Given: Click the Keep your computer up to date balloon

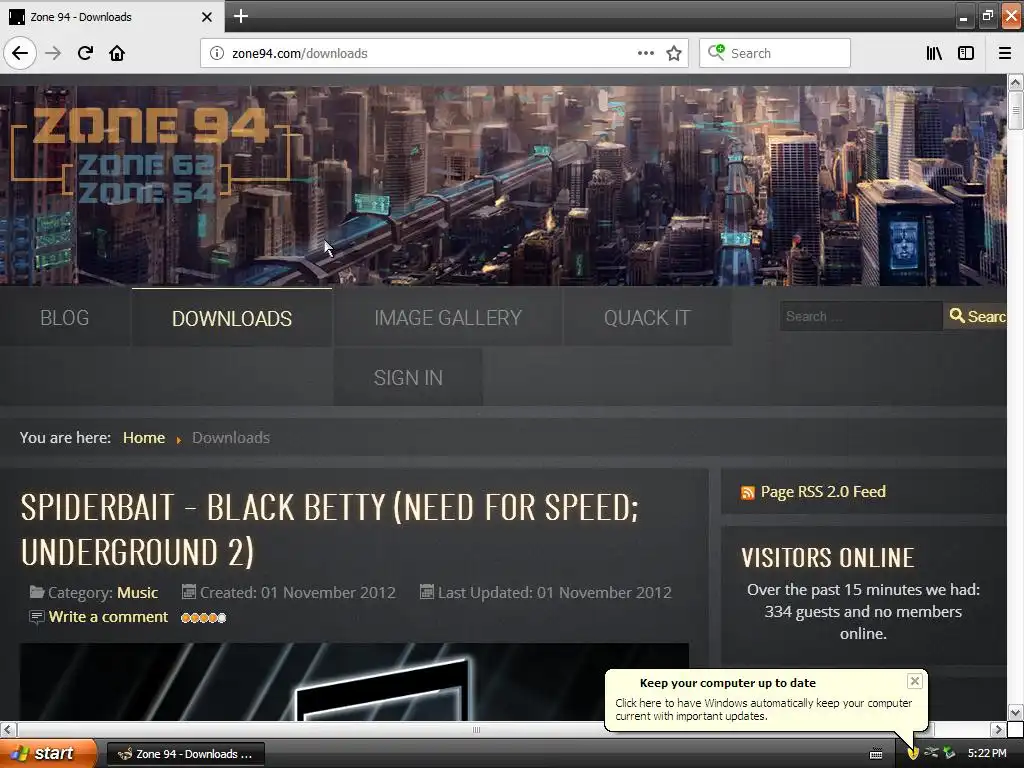Looking at the screenshot, I should click(765, 700).
